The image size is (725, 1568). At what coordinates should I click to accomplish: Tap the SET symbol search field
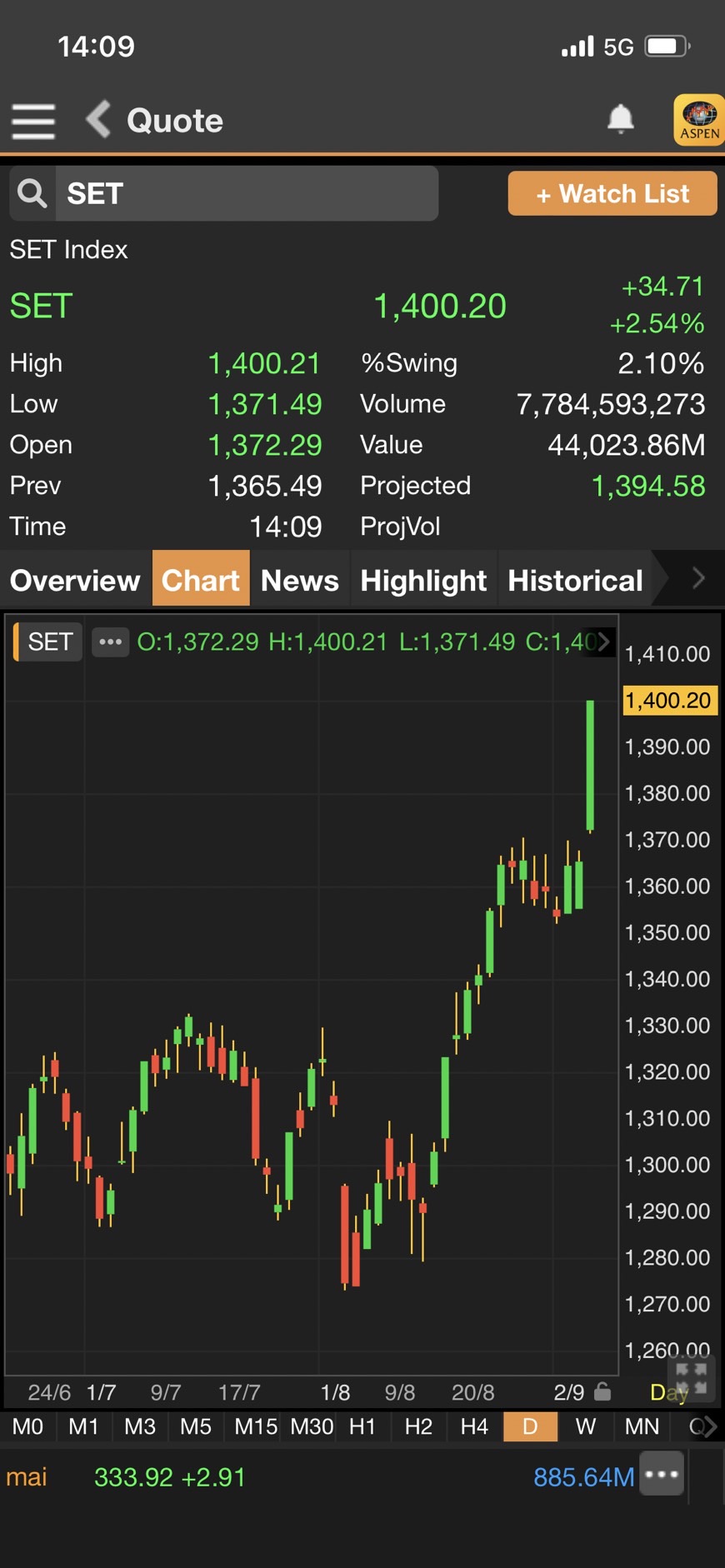tap(247, 193)
